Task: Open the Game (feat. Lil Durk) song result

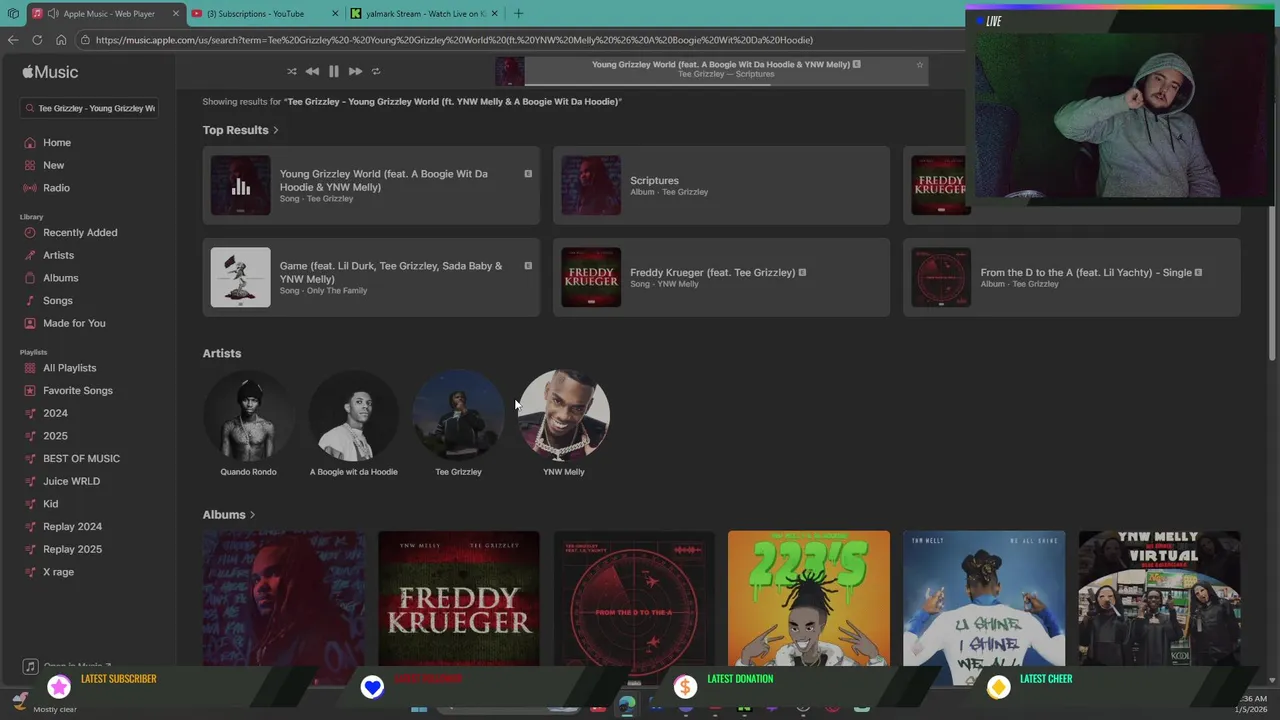Action: [x=371, y=277]
